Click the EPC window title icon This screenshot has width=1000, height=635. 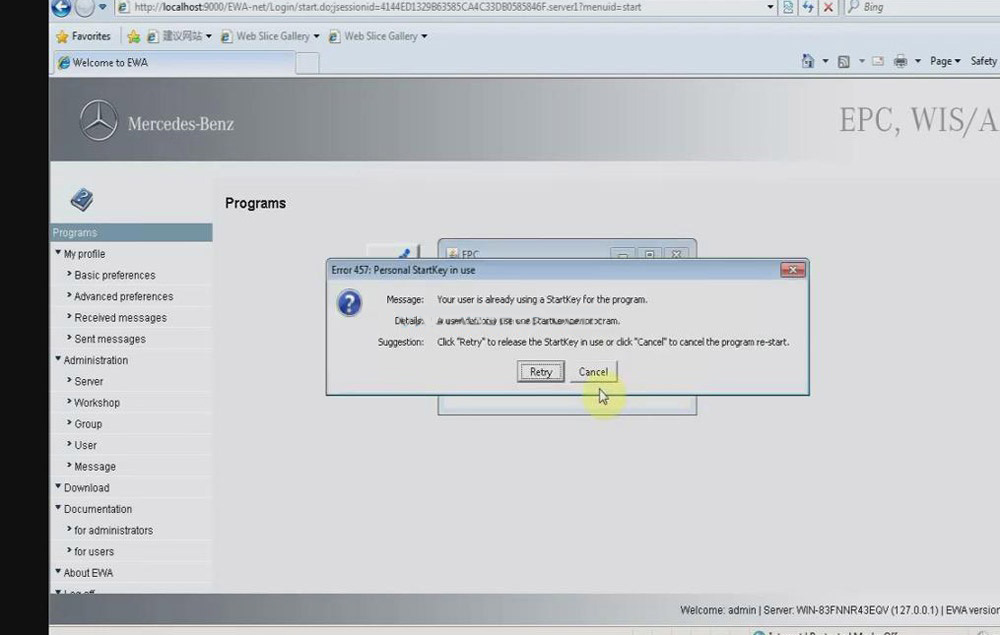pyautogui.click(x=453, y=254)
